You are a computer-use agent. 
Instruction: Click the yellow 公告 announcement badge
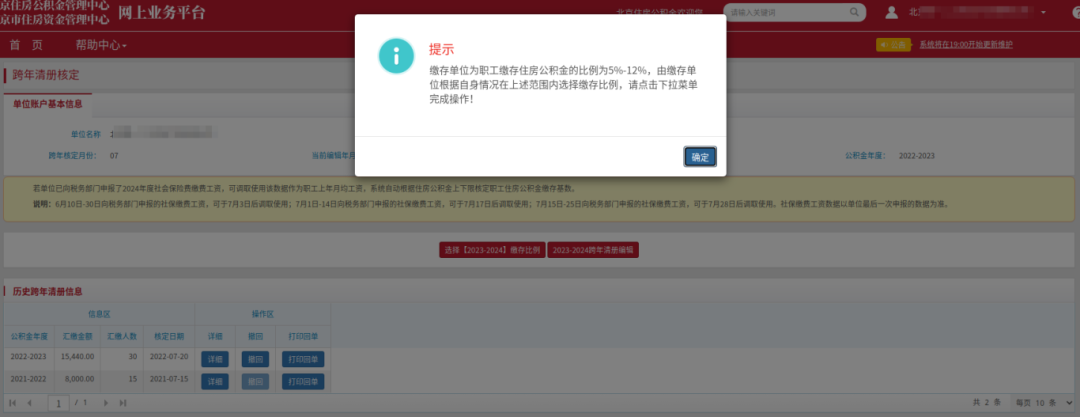pyautogui.click(x=893, y=45)
